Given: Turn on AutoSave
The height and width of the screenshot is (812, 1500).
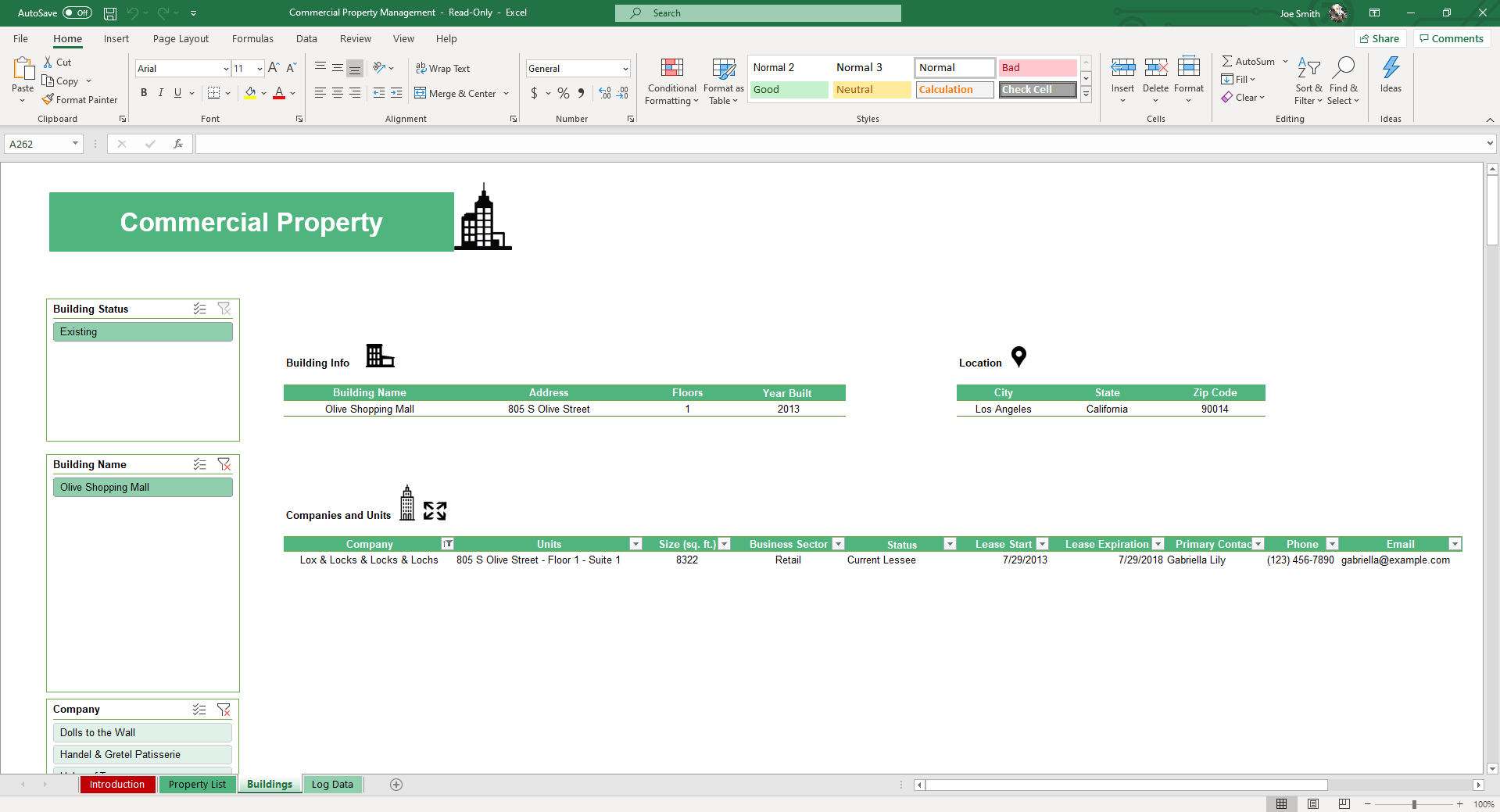Looking at the screenshot, I should (77, 13).
